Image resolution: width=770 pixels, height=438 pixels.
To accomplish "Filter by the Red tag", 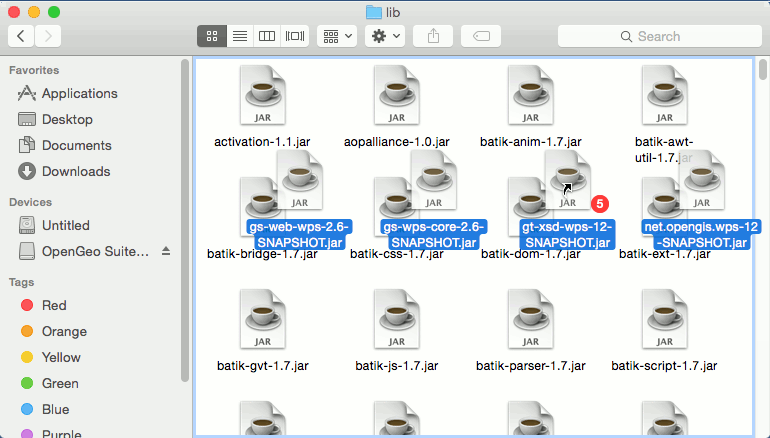I will (x=54, y=305).
